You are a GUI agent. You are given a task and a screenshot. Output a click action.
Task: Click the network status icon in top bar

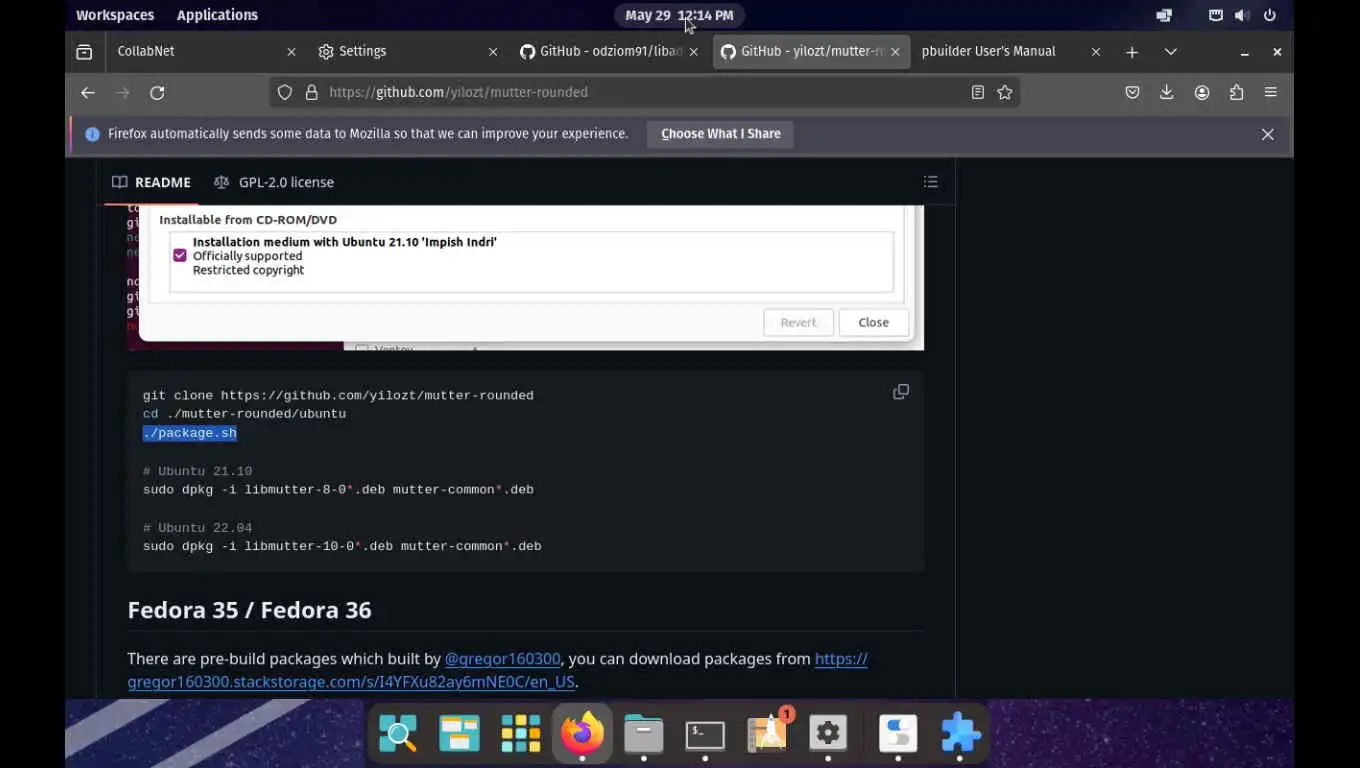[1216, 15]
